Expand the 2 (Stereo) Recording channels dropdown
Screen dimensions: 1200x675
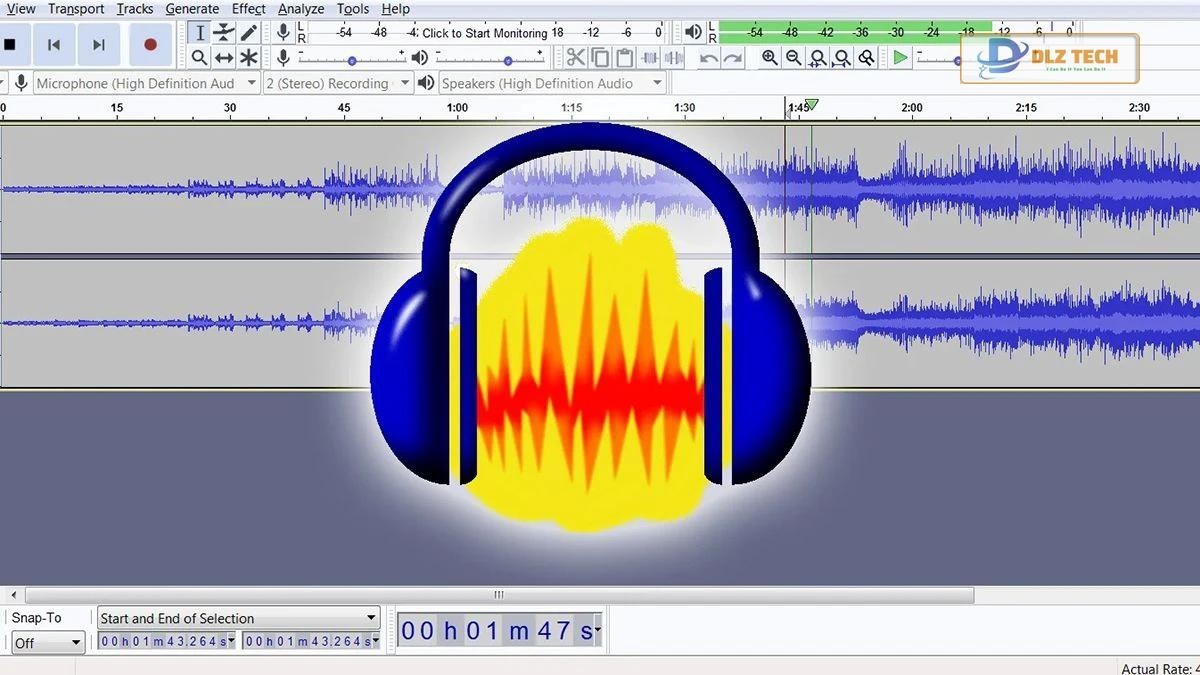pos(337,83)
